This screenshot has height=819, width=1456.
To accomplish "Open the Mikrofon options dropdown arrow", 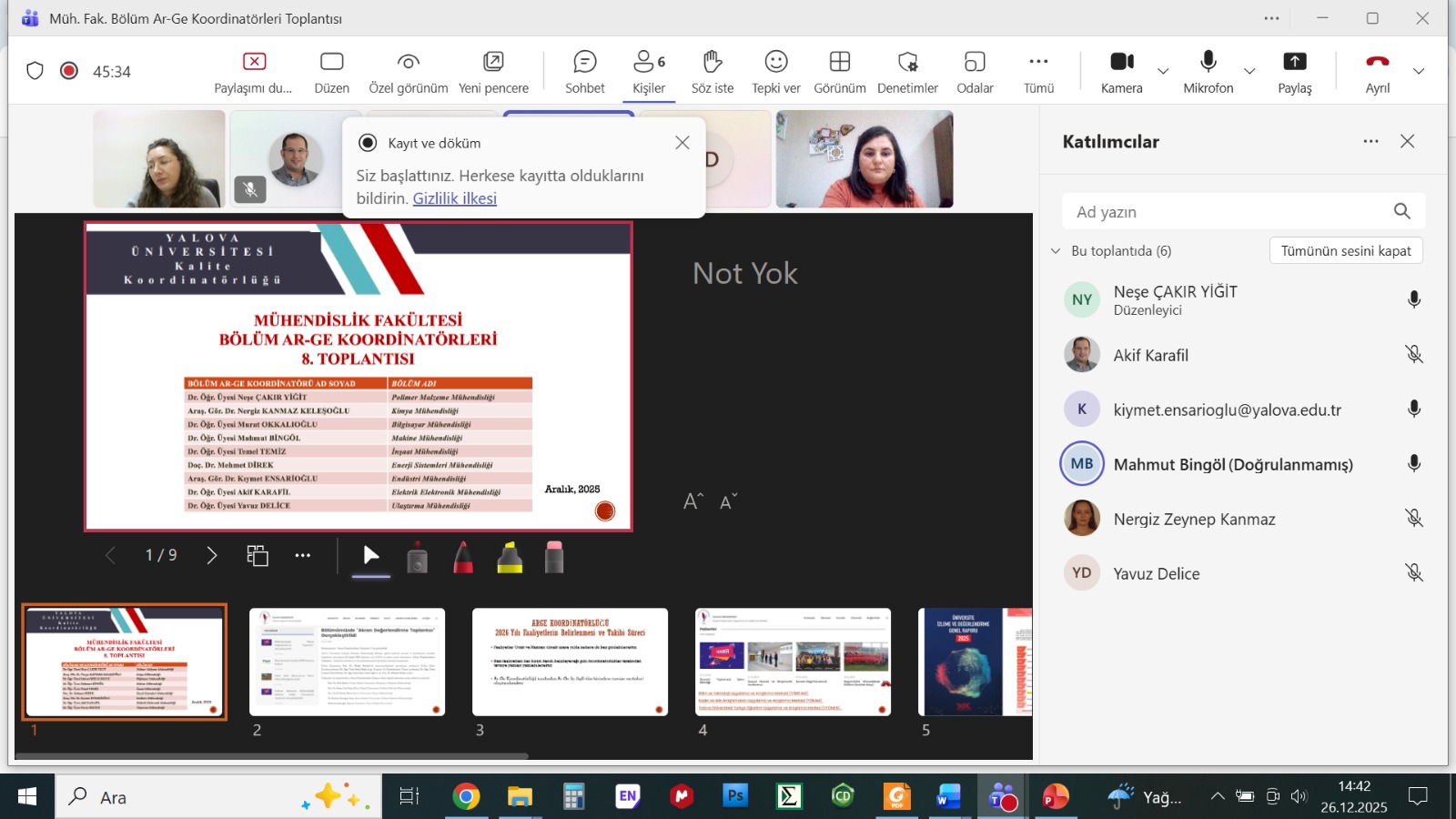I will pyautogui.click(x=1249, y=72).
